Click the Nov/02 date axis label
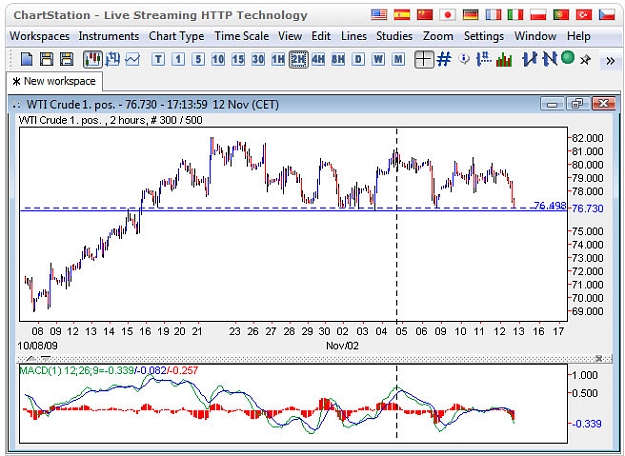Viewport: 625px width, 456px height. [342, 346]
